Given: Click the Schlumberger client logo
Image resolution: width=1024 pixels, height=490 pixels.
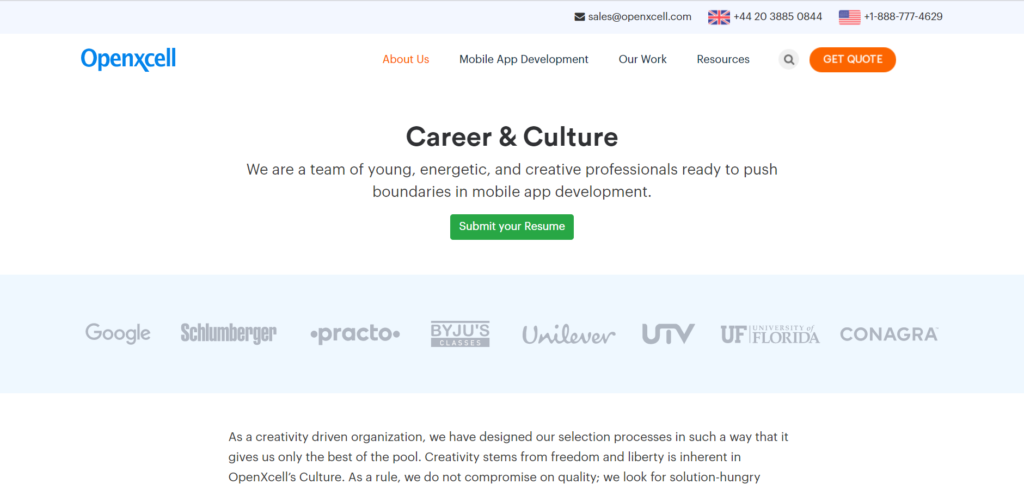Looking at the screenshot, I should 228,334.
